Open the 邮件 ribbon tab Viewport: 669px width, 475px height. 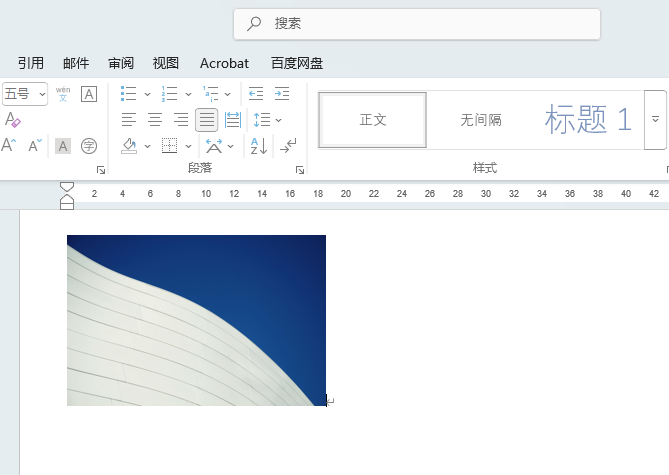76,63
